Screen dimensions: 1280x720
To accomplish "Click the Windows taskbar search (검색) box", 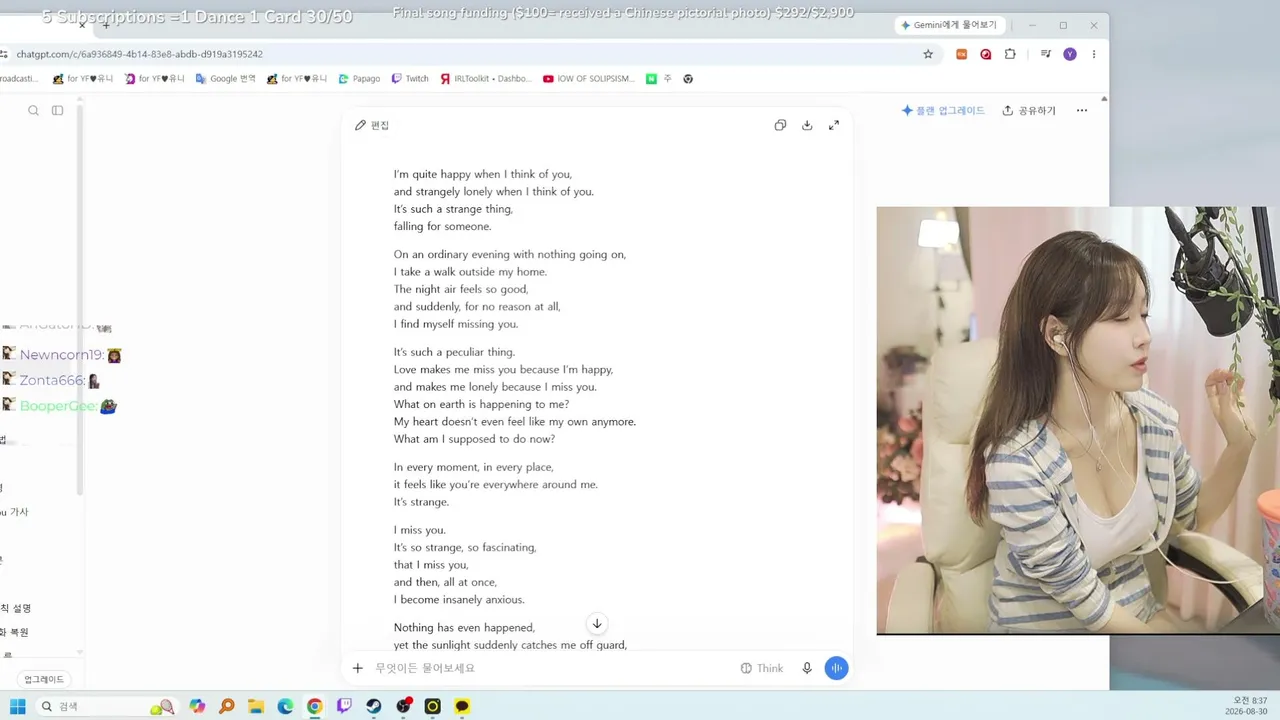I will [x=107, y=706].
